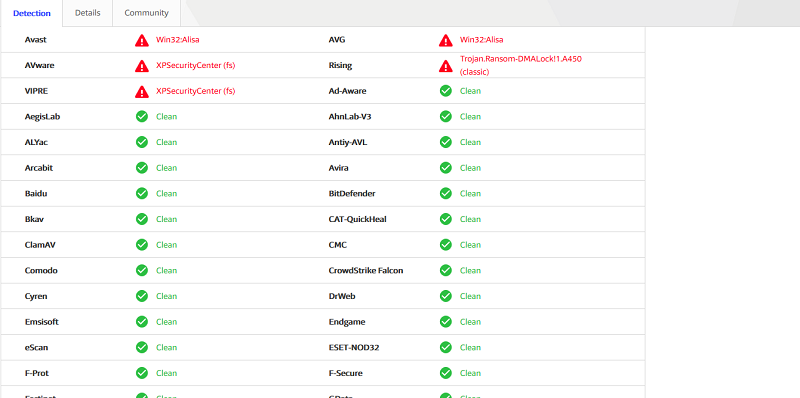Click the green checkmark icon beside Comodo
The height and width of the screenshot is (398, 800).
(142, 270)
